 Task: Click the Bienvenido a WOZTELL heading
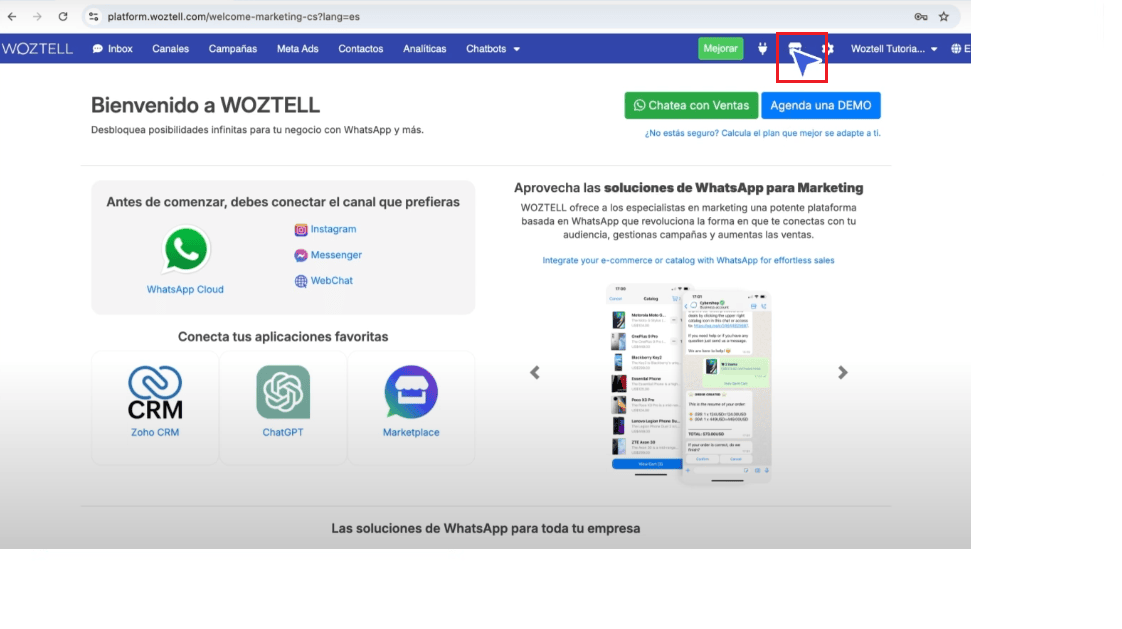pyautogui.click(x=205, y=105)
